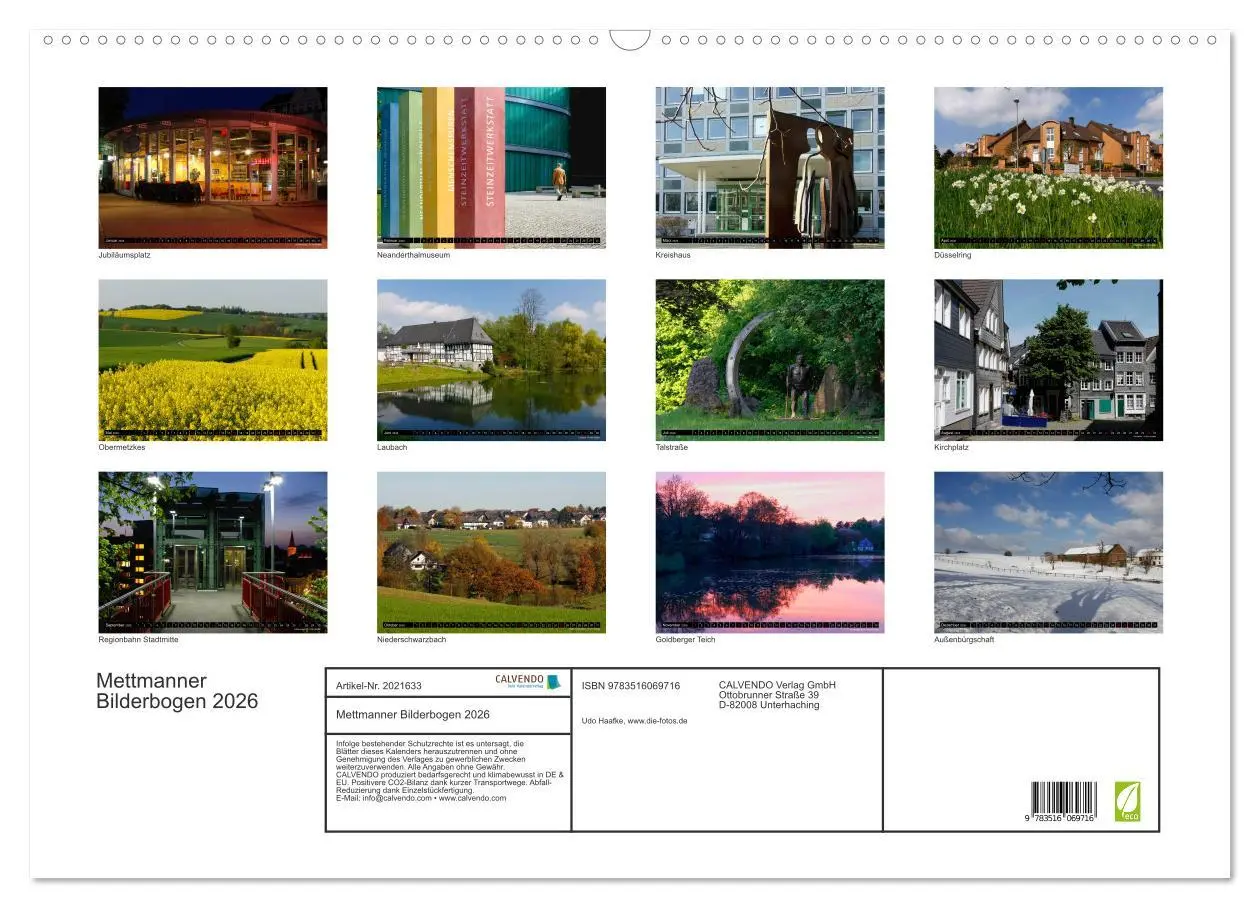Select the Außenbürgschaft snow photo

(x=1048, y=552)
